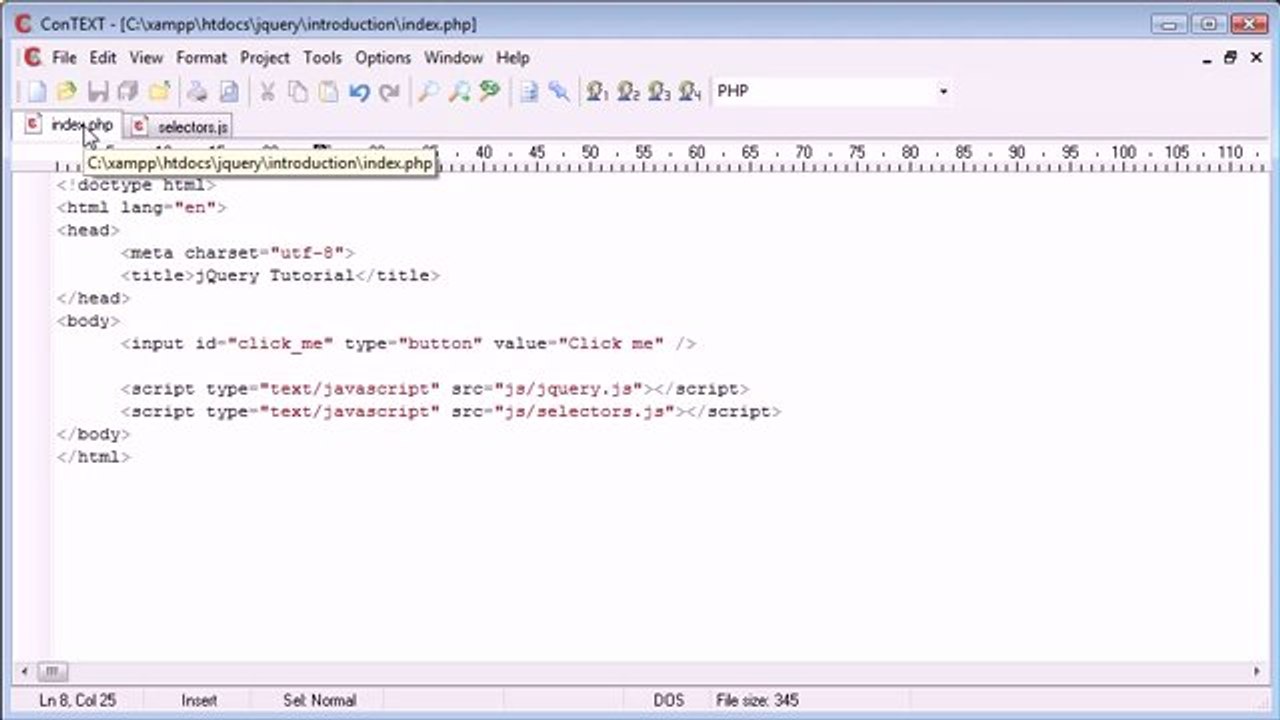Click the Find Next magnifier icon
Image resolution: width=1280 pixels, height=720 pixels.
459,92
